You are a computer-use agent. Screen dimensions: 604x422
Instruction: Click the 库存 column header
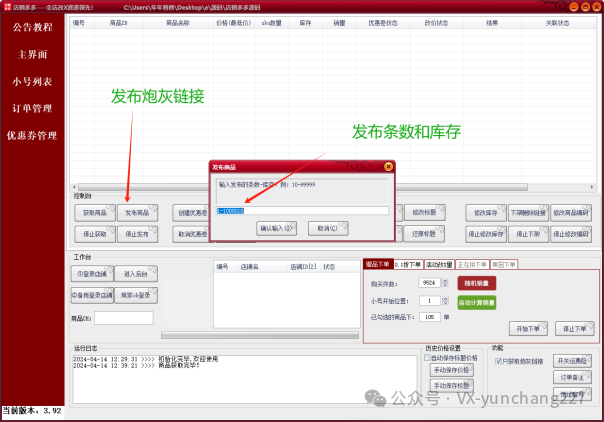305,23
